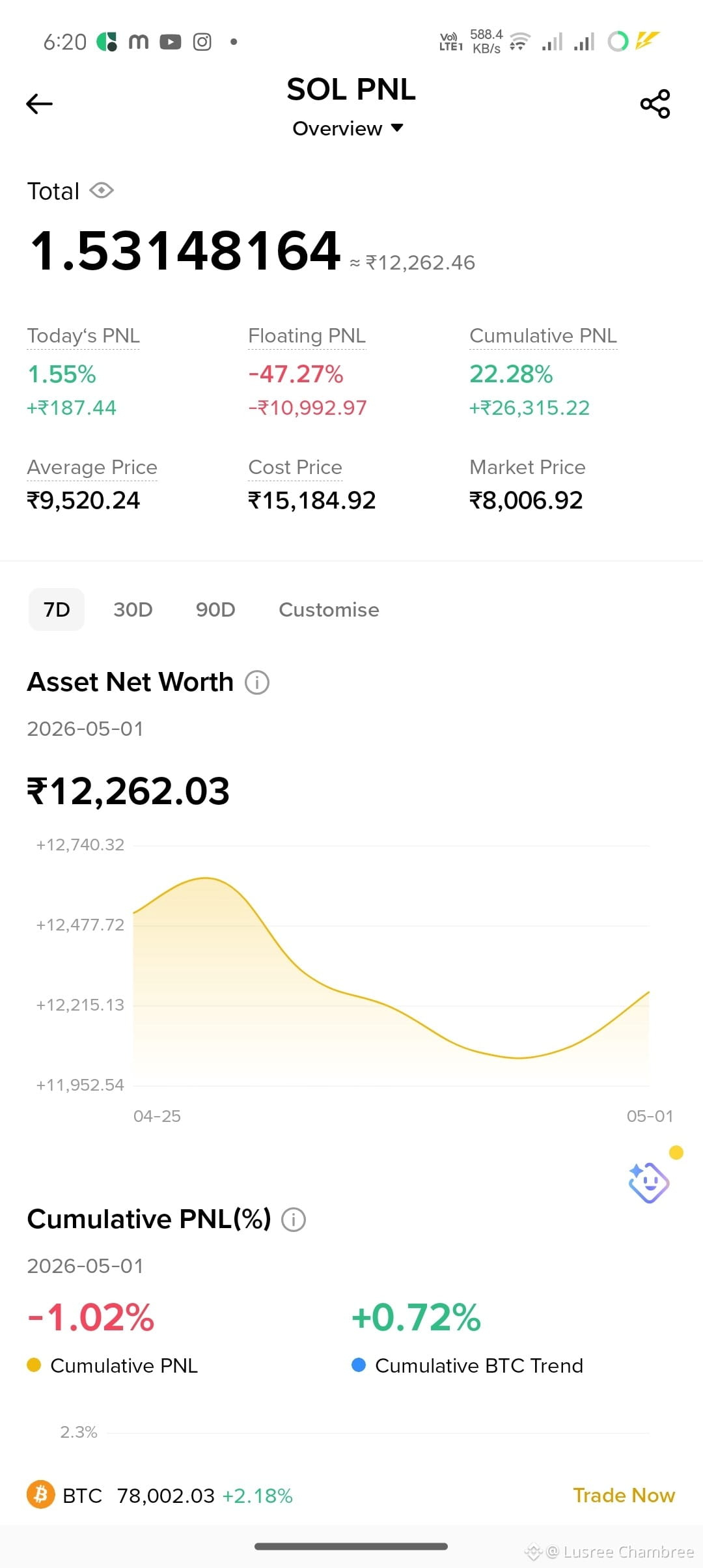703x1568 pixels.
Task: Tap the Floating PNL label for details
Action: tap(307, 336)
